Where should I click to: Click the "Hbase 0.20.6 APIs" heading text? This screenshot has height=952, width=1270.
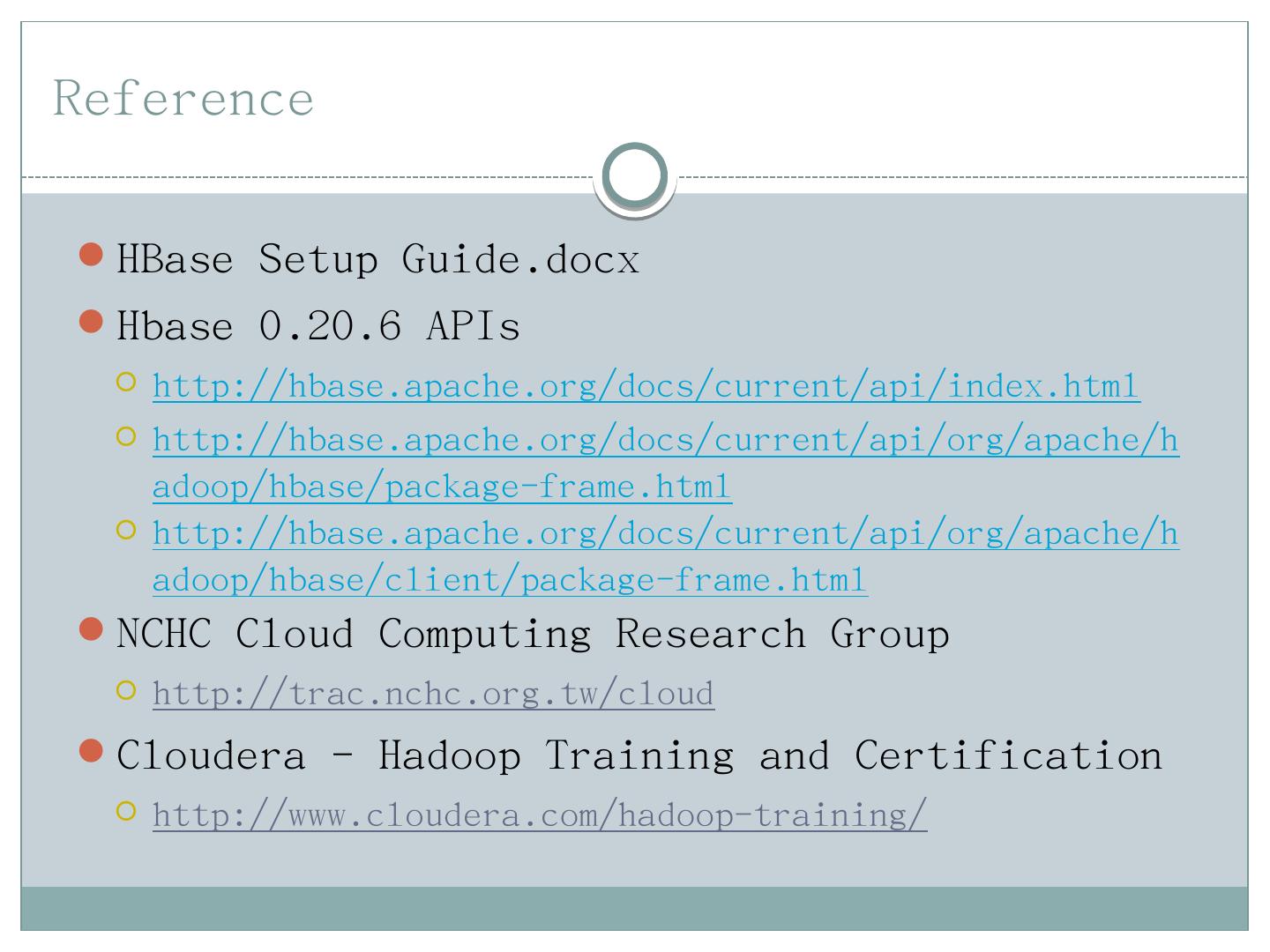pyautogui.click(x=318, y=326)
